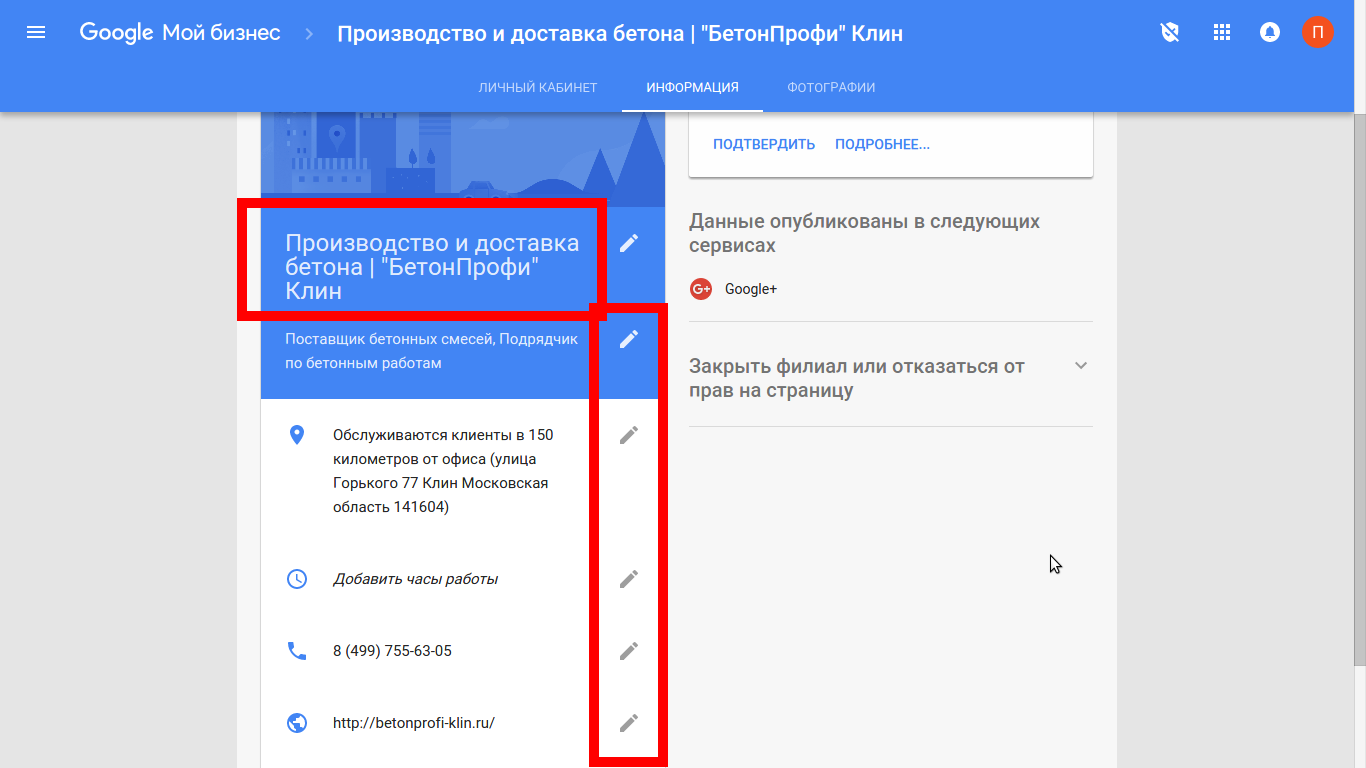Click the business category description text
This screenshot has width=1366, height=768.
(432, 351)
